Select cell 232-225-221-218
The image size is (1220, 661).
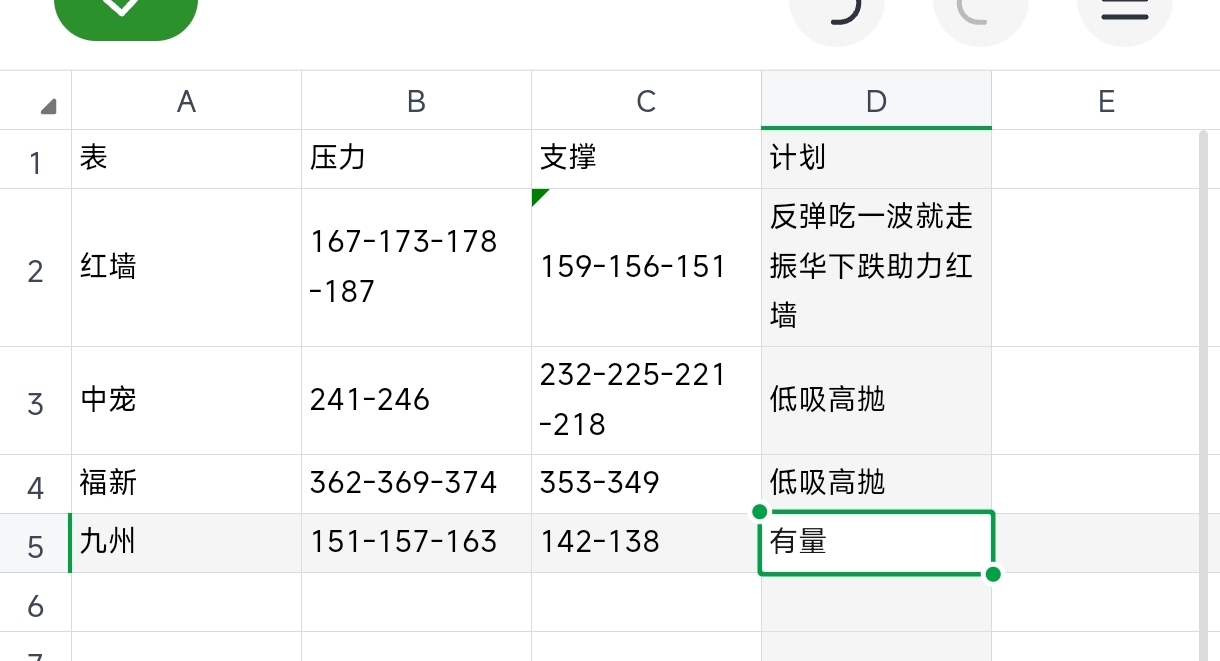646,401
